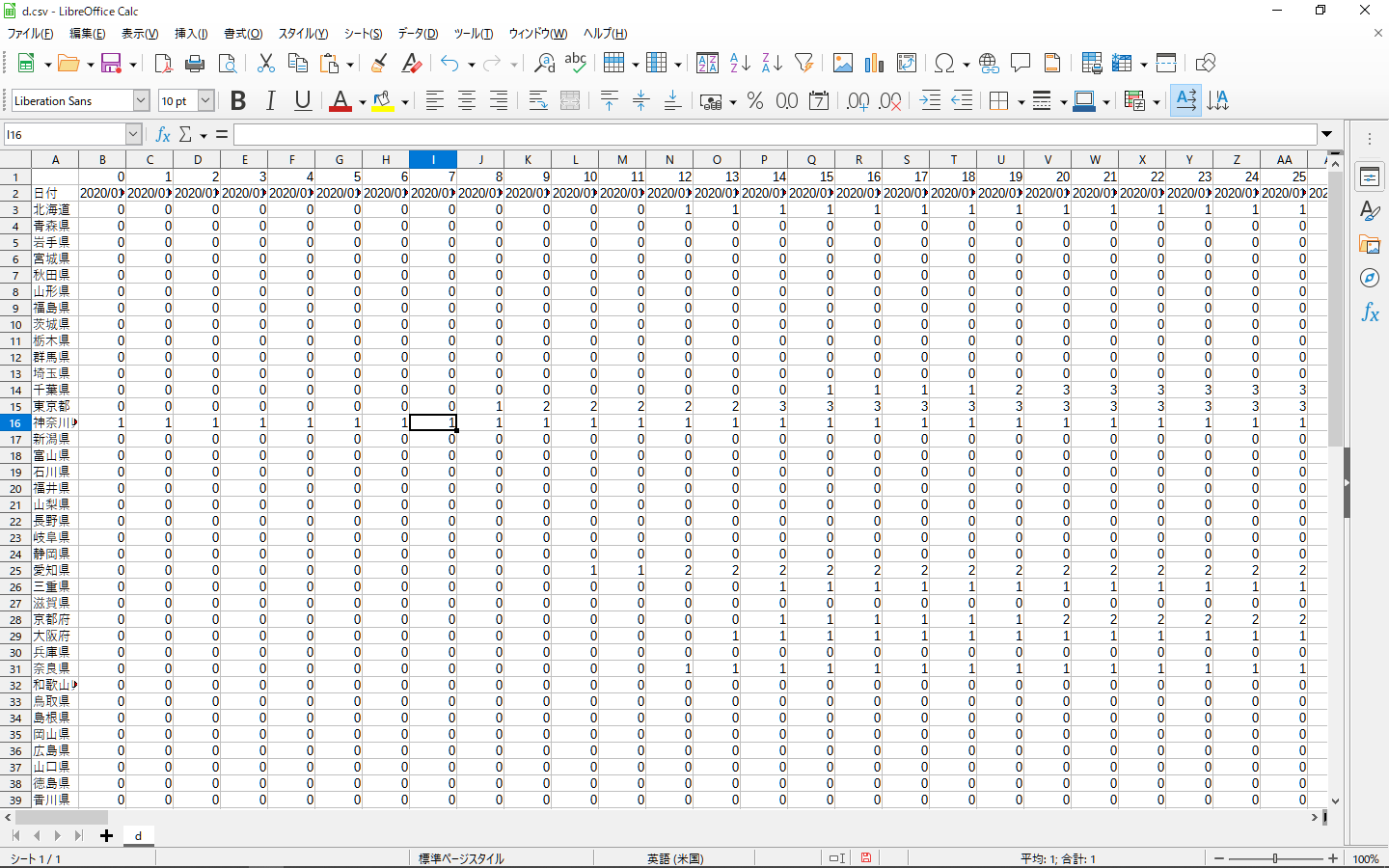Open 書式(O) menu
This screenshot has height=868, width=1389.
(243, 34)
